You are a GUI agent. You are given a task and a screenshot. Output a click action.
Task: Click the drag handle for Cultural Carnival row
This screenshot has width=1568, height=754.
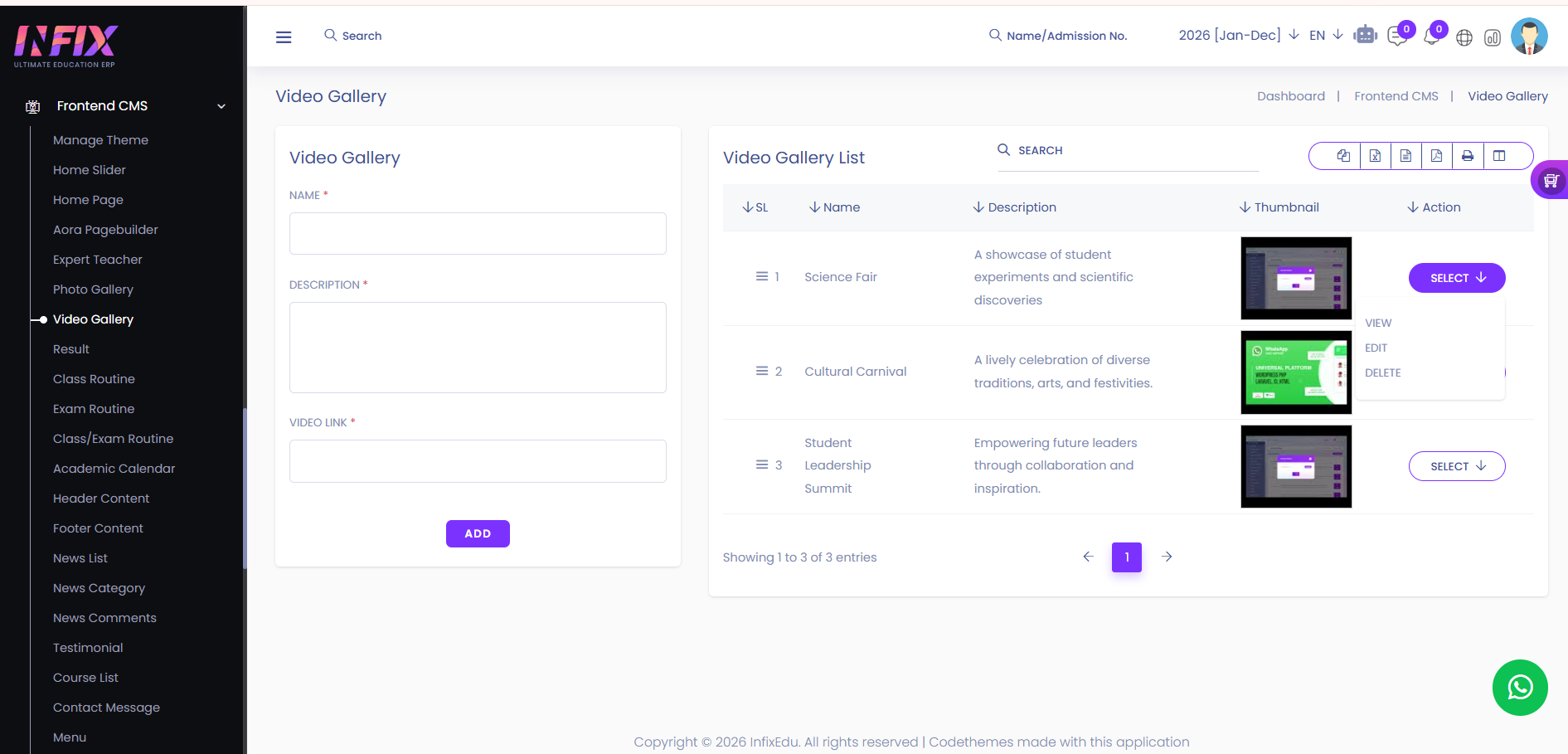pyautogui.click(x=761, y=371)
